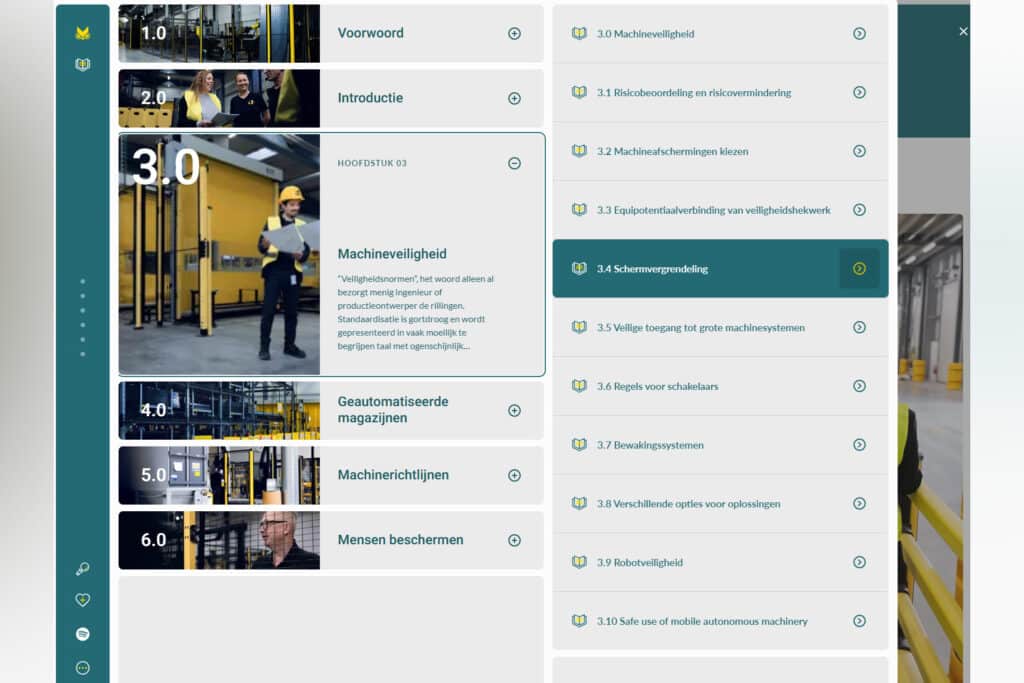Screen dimensions: 1024x683
Task: Open the Introductie chapter link
Action: [x=371, y=98]
